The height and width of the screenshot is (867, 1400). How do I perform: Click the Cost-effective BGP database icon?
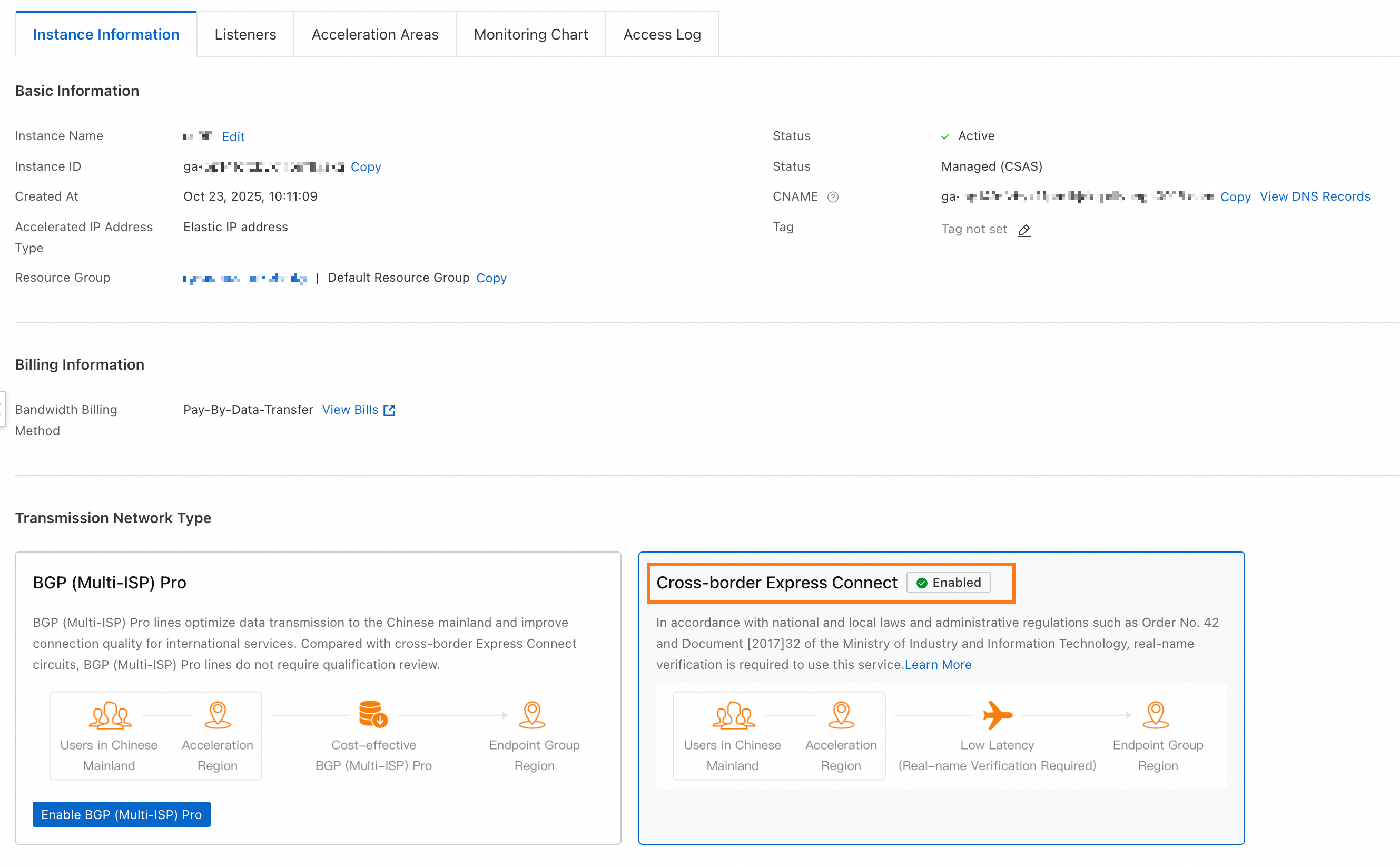pyautogui.click(x=373, y=714)
